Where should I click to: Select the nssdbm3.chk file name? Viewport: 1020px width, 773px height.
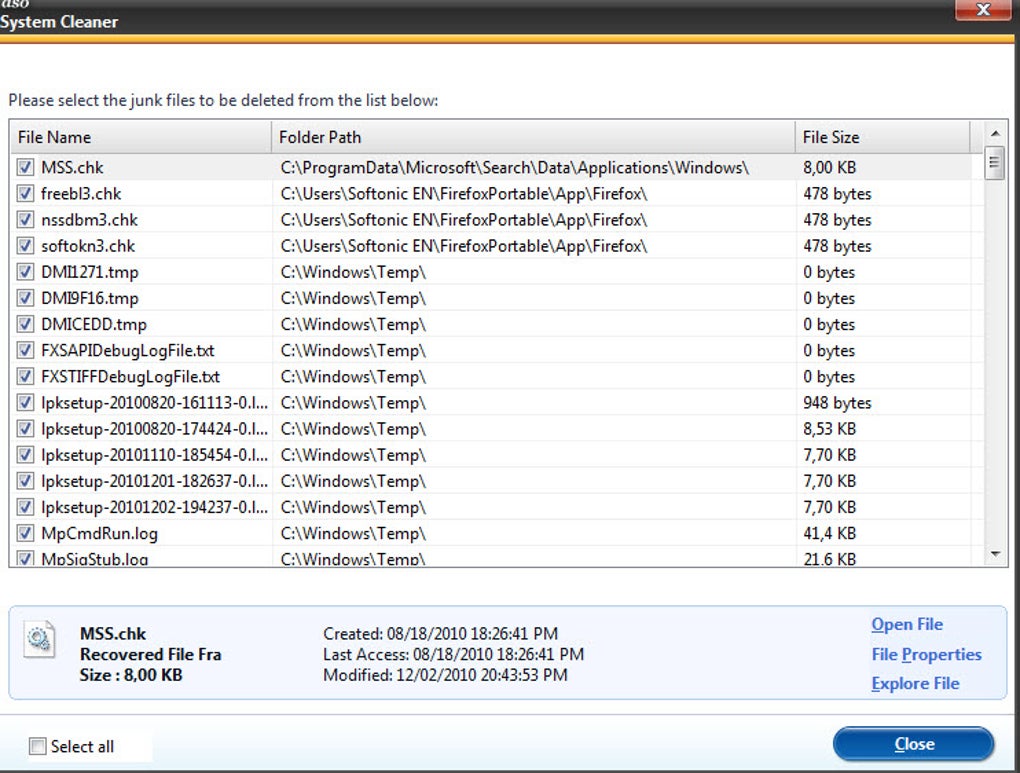[x=89, y=220]
